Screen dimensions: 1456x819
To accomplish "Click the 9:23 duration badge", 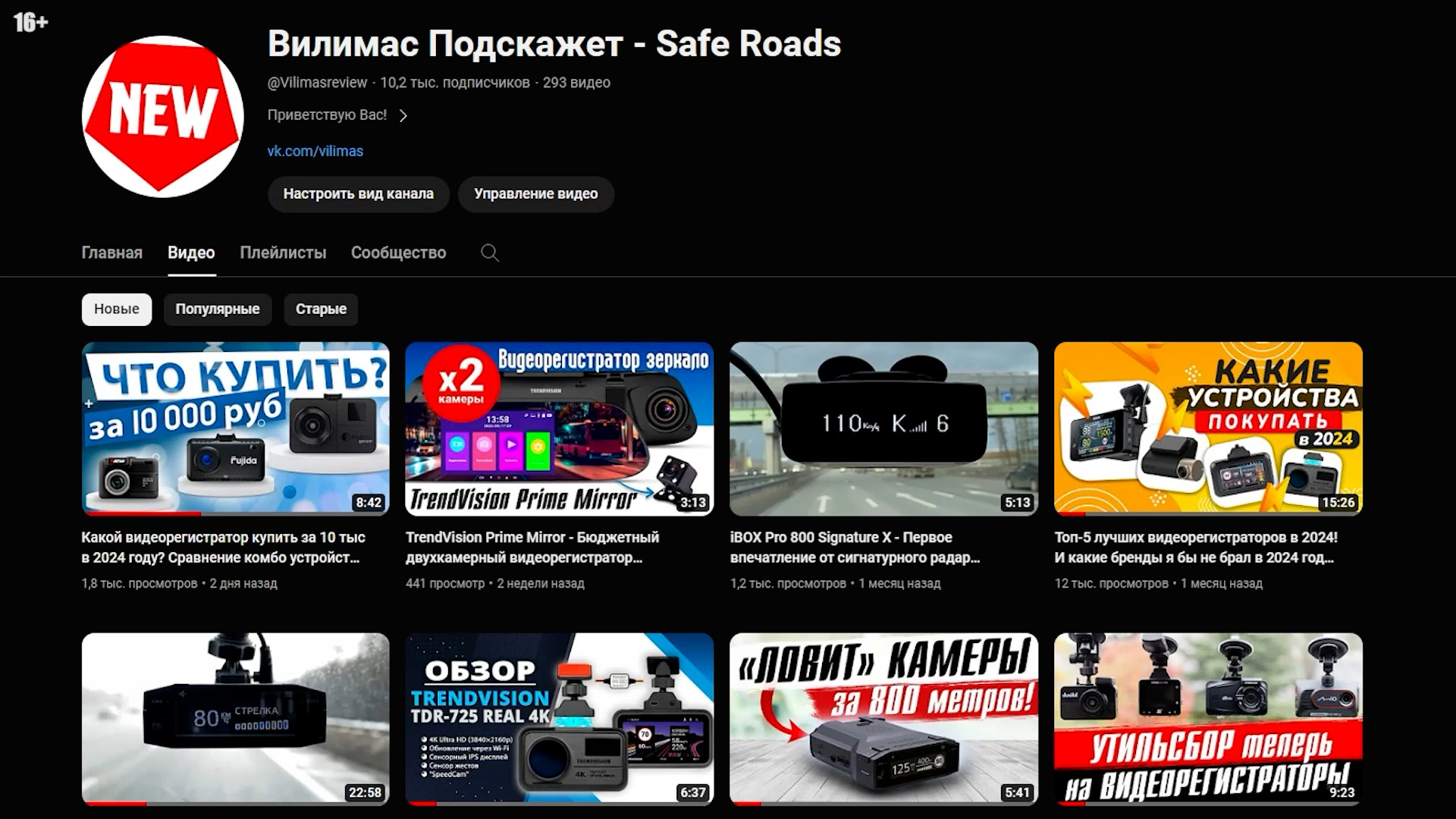I will coord(1341,792).
